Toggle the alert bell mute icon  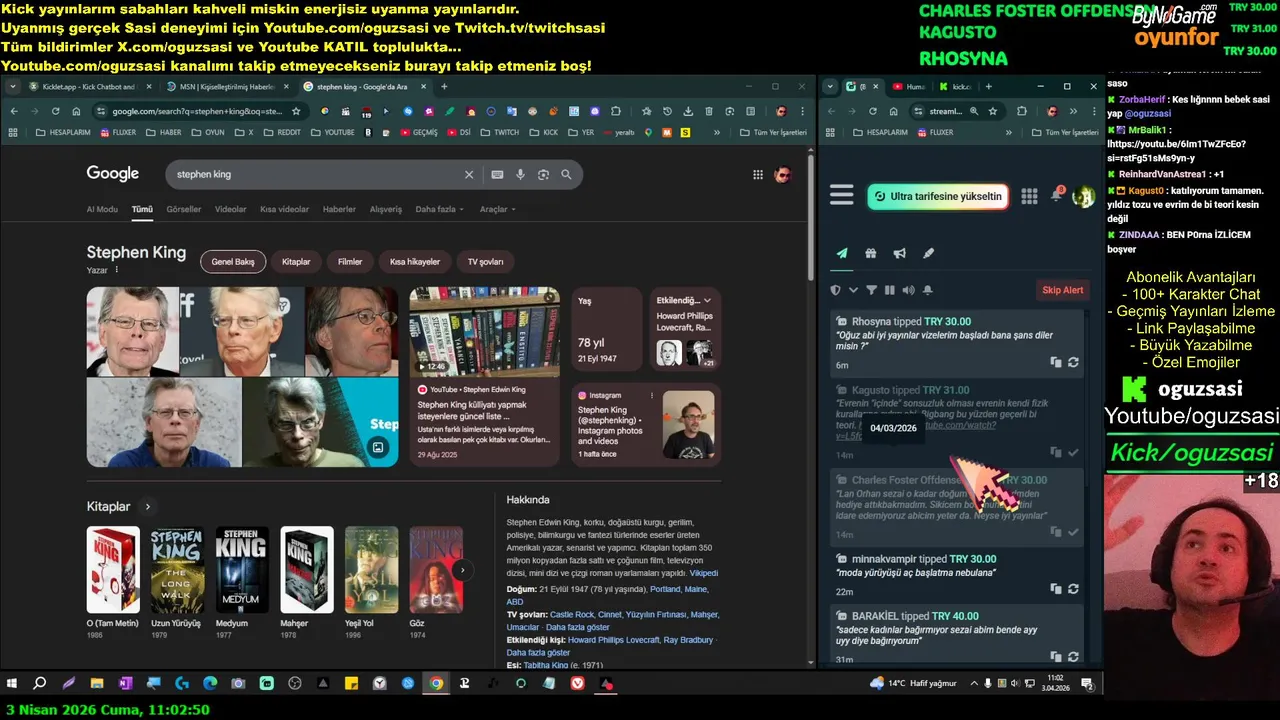[x=927, y=290]
